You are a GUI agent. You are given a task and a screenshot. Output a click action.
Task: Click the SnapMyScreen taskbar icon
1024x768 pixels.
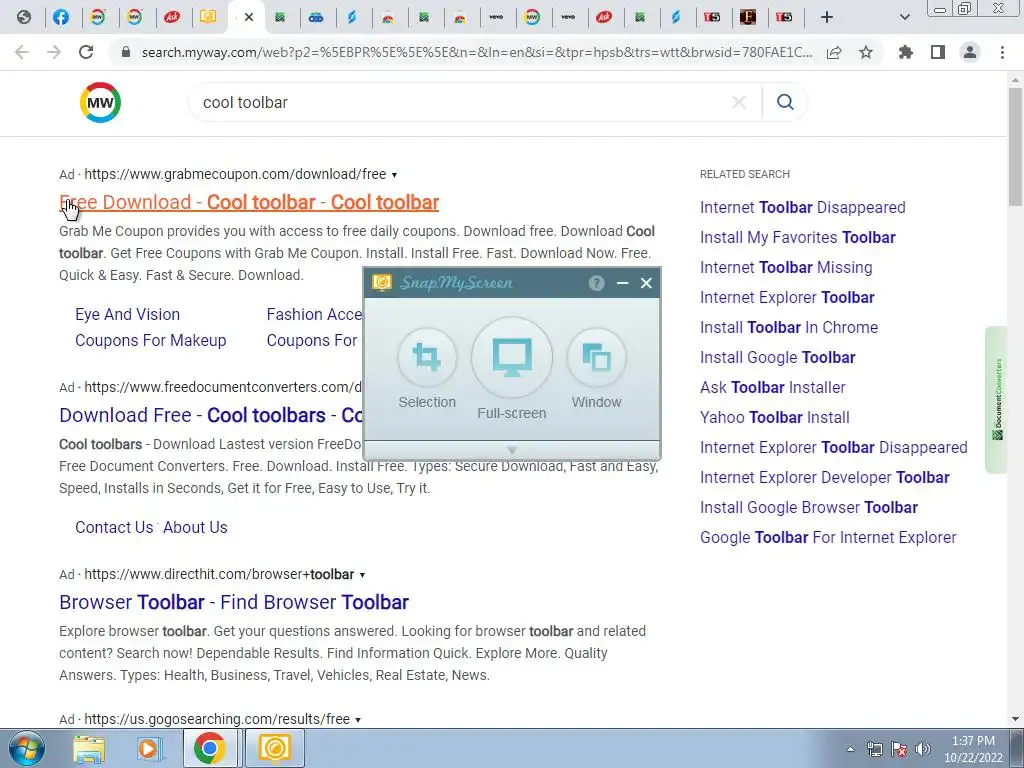[x=274, y=748]
